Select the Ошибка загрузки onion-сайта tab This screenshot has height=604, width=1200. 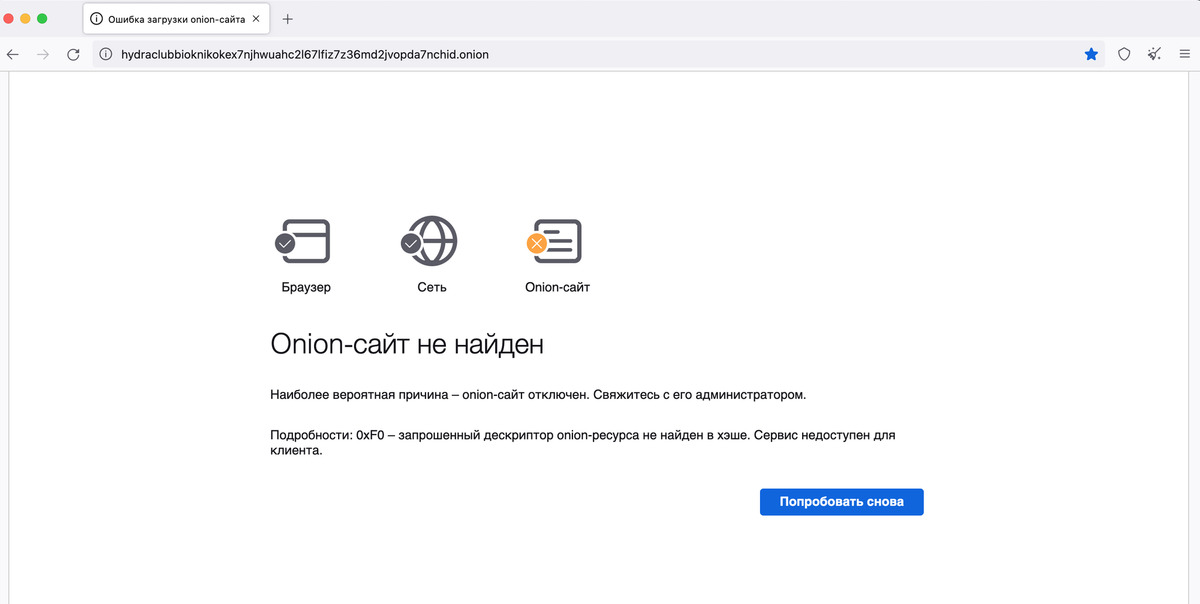coord(170,19)
